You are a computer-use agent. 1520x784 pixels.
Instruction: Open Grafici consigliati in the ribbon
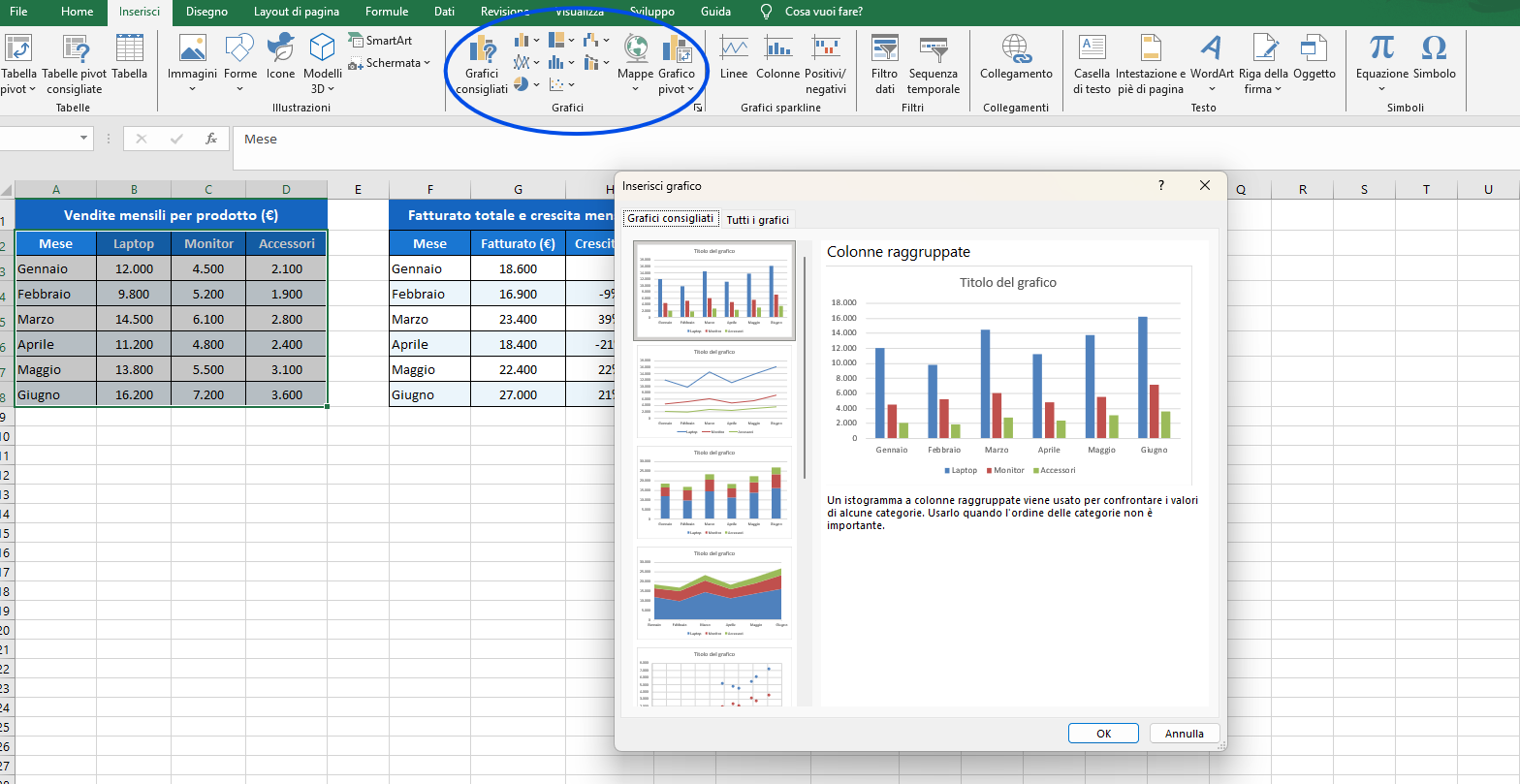482,64
